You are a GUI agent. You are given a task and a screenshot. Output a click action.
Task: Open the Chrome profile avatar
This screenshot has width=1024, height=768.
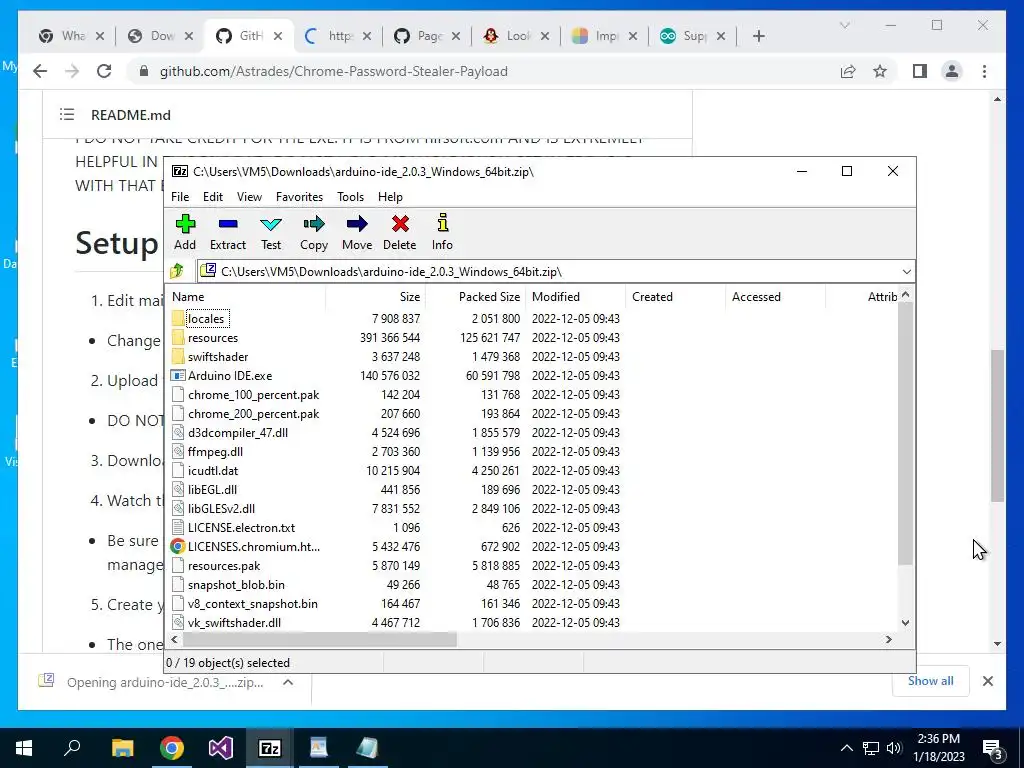click(x=952, y=71)
